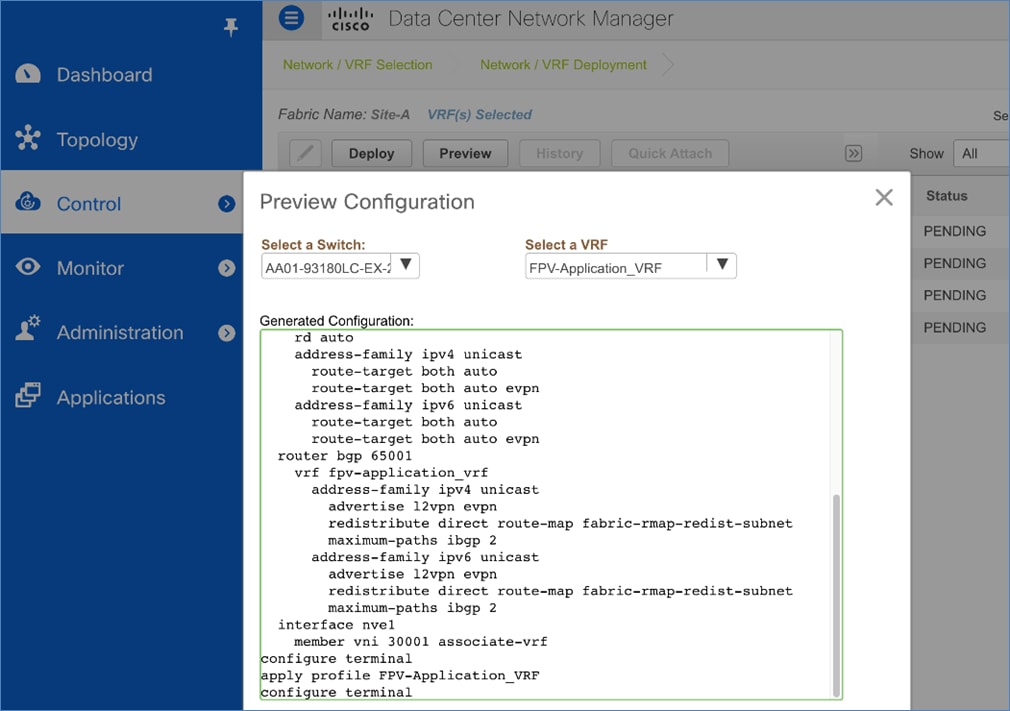Click 'member vni 30001 associate-vrf' line
The width and height of the screenshot is (1010, 711).
[x=421, y=641]
